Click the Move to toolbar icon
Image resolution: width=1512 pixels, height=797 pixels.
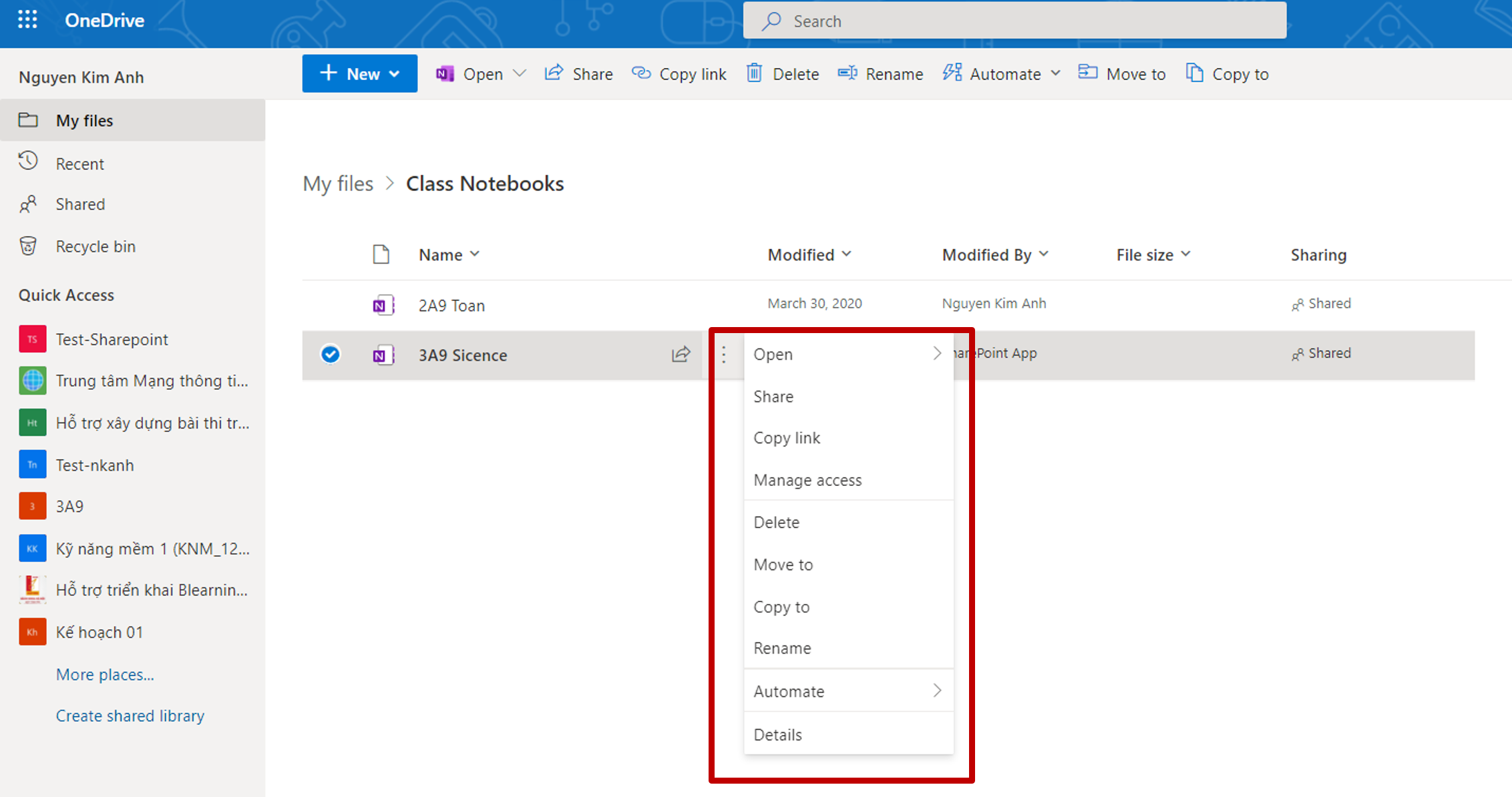coord(1087,73)
